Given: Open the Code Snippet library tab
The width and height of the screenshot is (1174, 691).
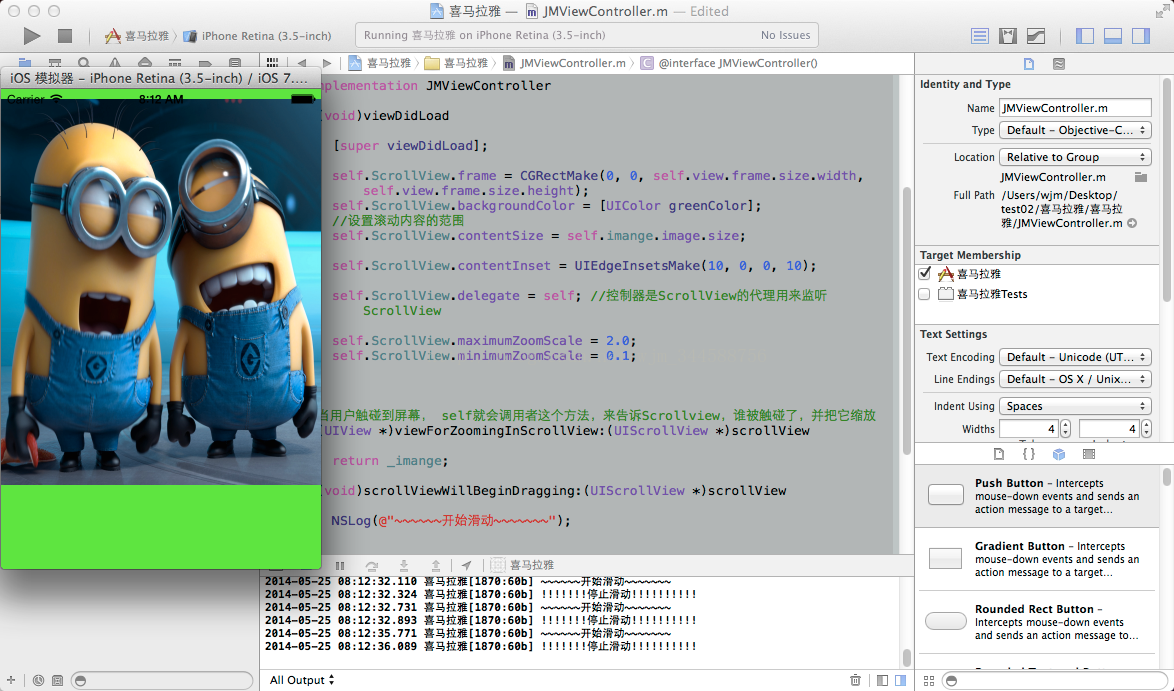Looking at the screenshot, I should point(1029,454).
